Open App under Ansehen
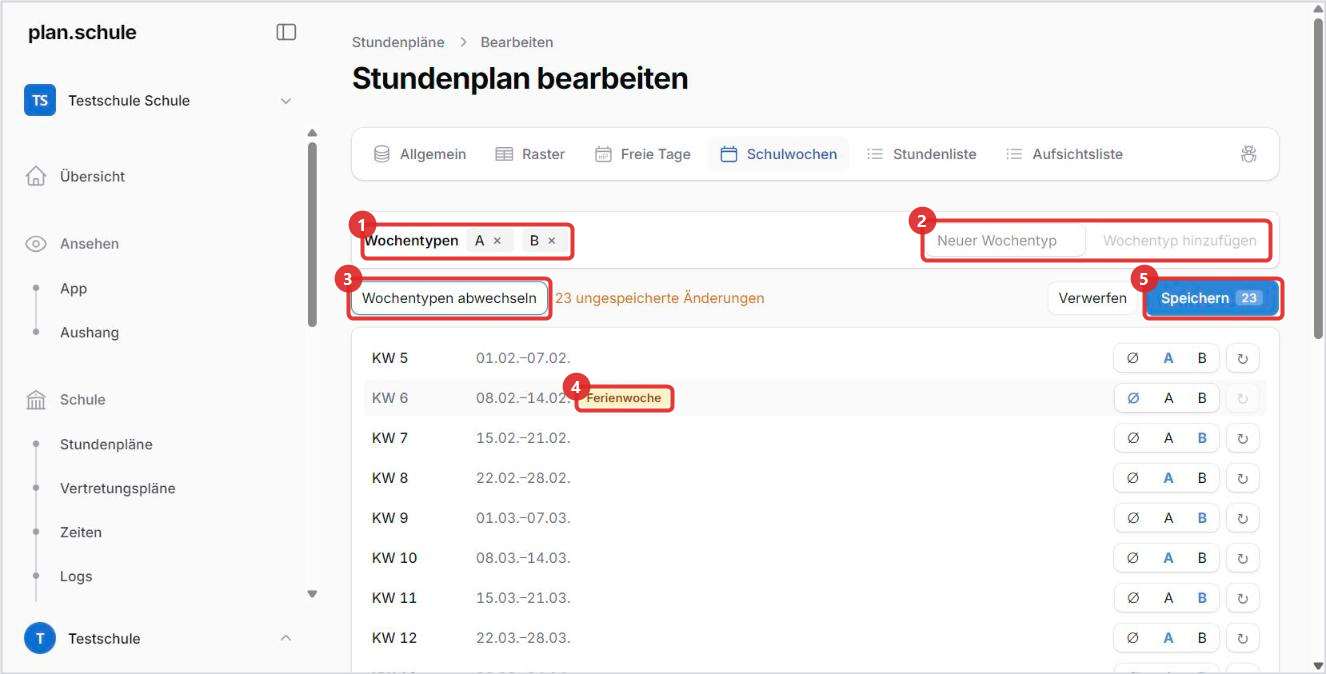This screenshot has height=674, width=1326. click(73, 288)
